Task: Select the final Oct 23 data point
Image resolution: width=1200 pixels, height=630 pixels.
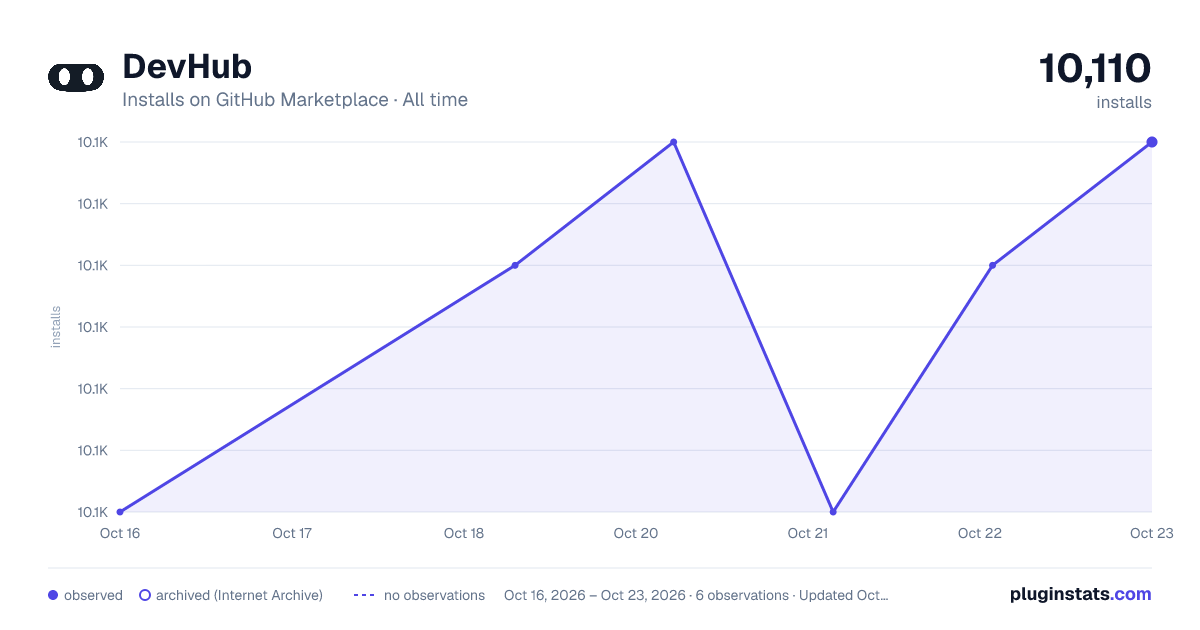Action: (1152, 142)
